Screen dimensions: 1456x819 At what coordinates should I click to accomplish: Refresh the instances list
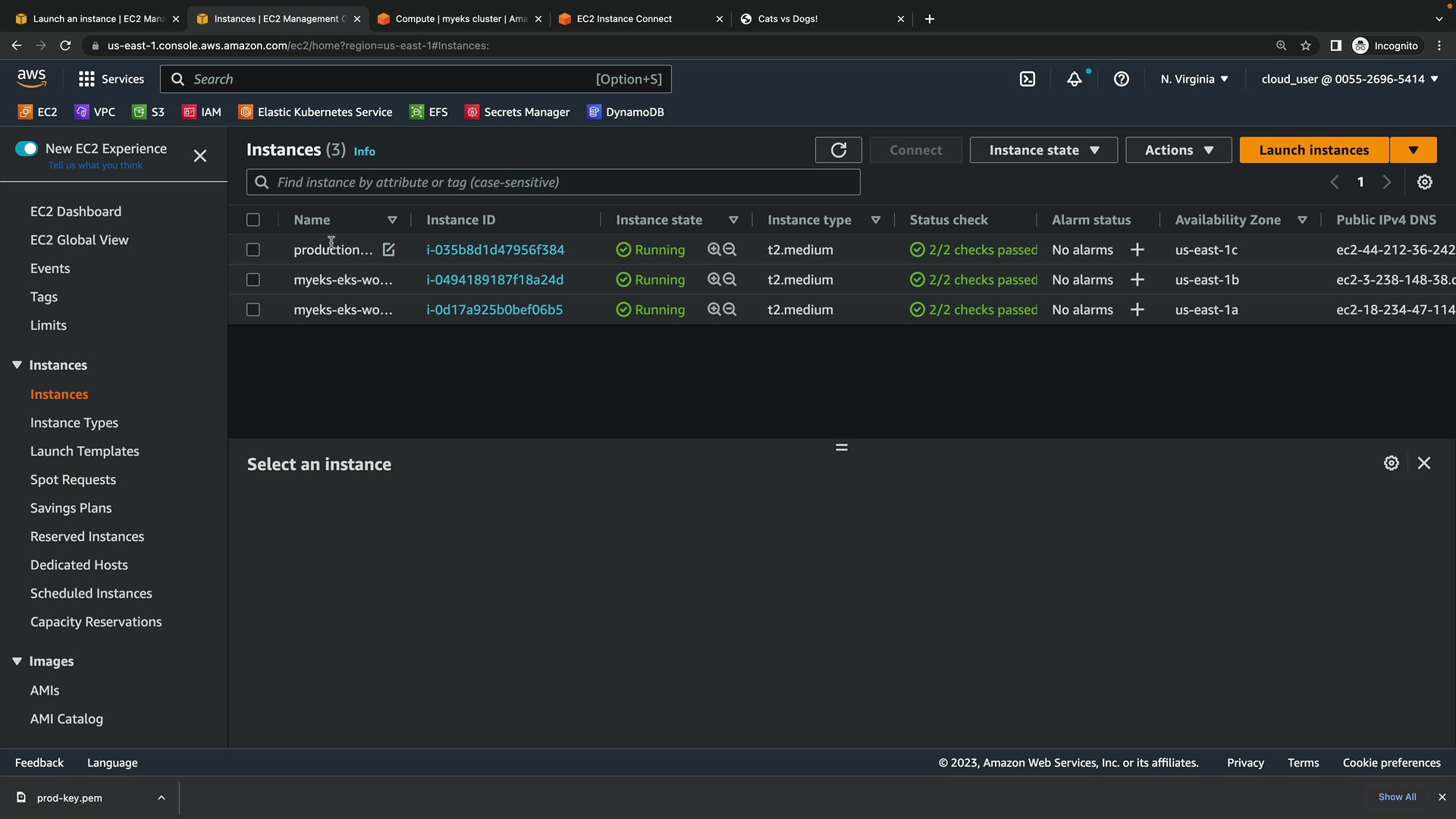pyautogui.click(x=838, y=150)
